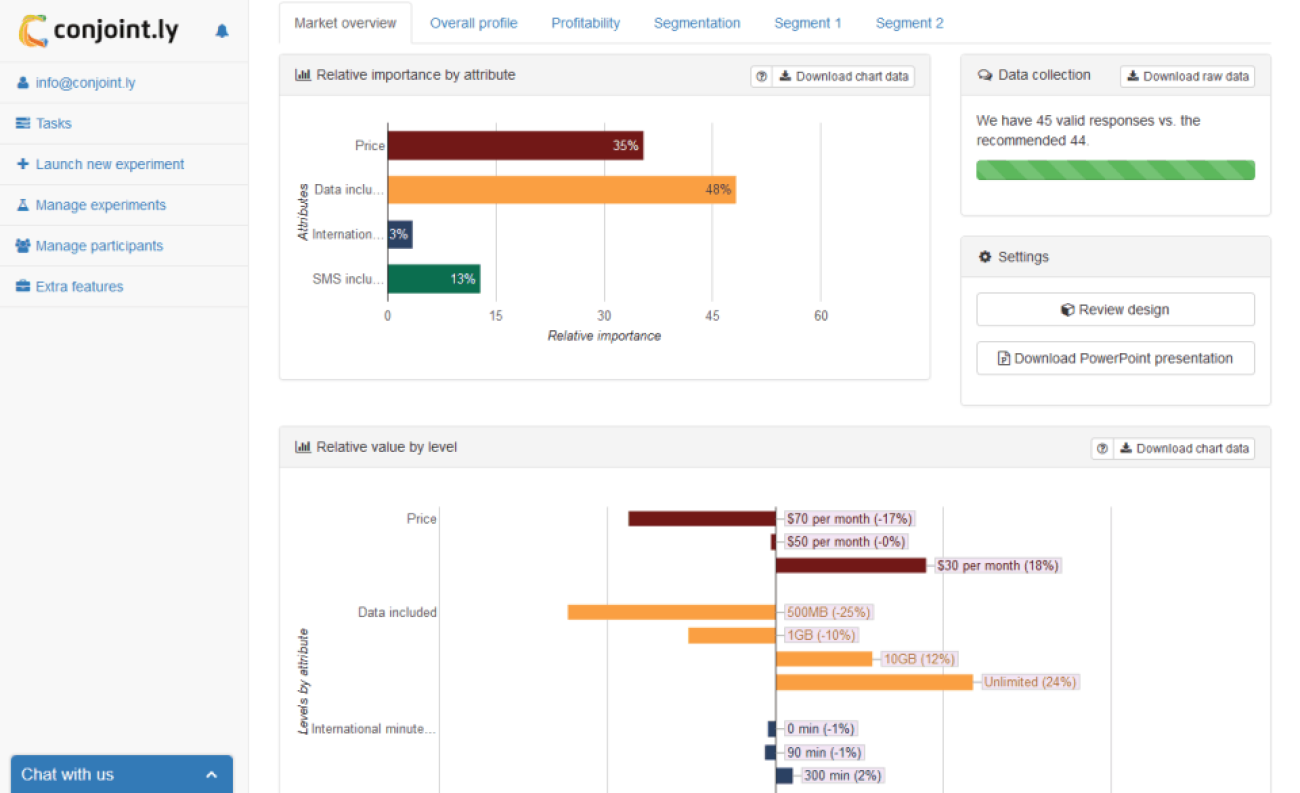The image size is (1300, 793).
Task: Click help icon in Relative value panel
Action: tap(1102, 449)
